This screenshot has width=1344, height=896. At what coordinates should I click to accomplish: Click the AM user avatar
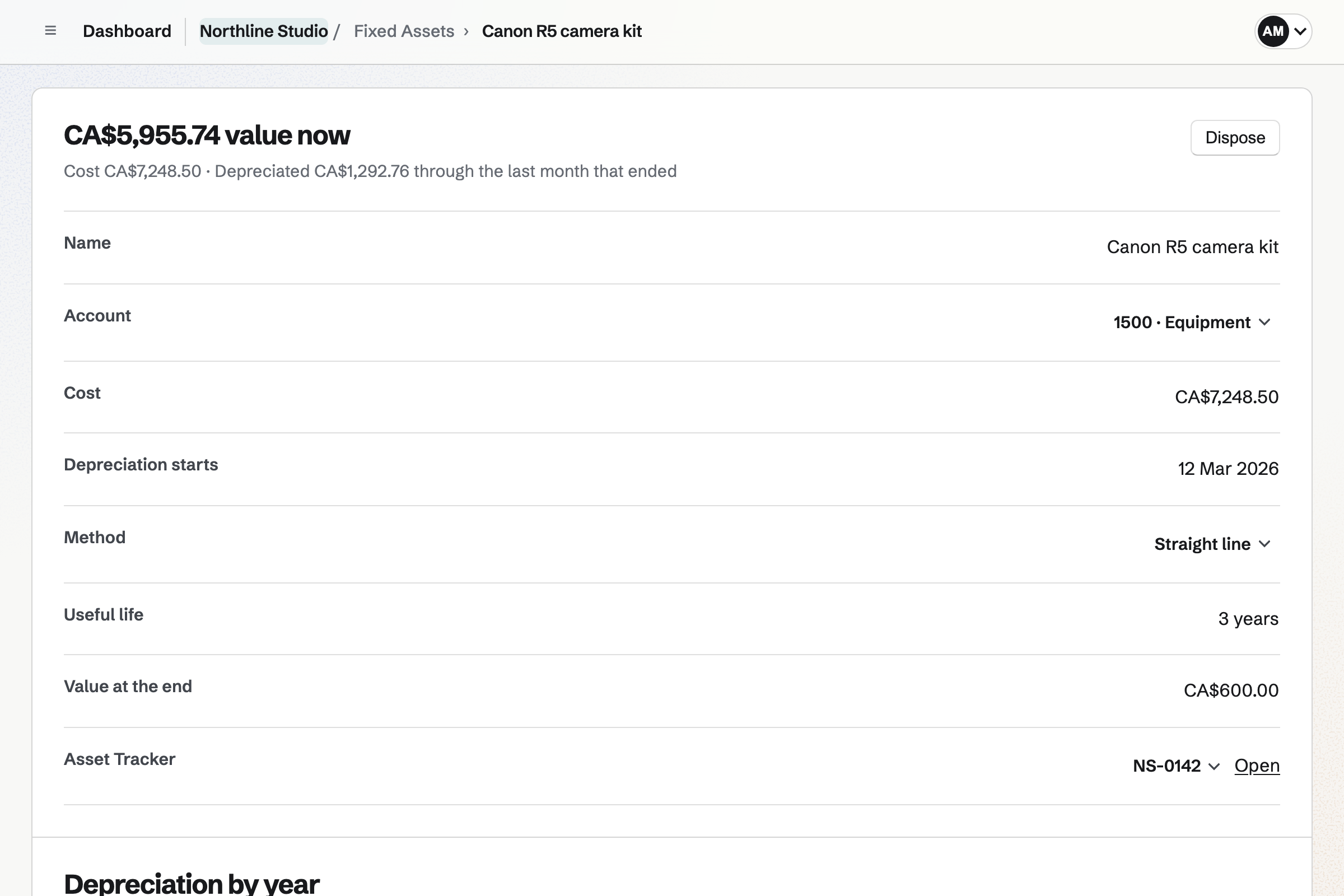tap(1272, 31)
